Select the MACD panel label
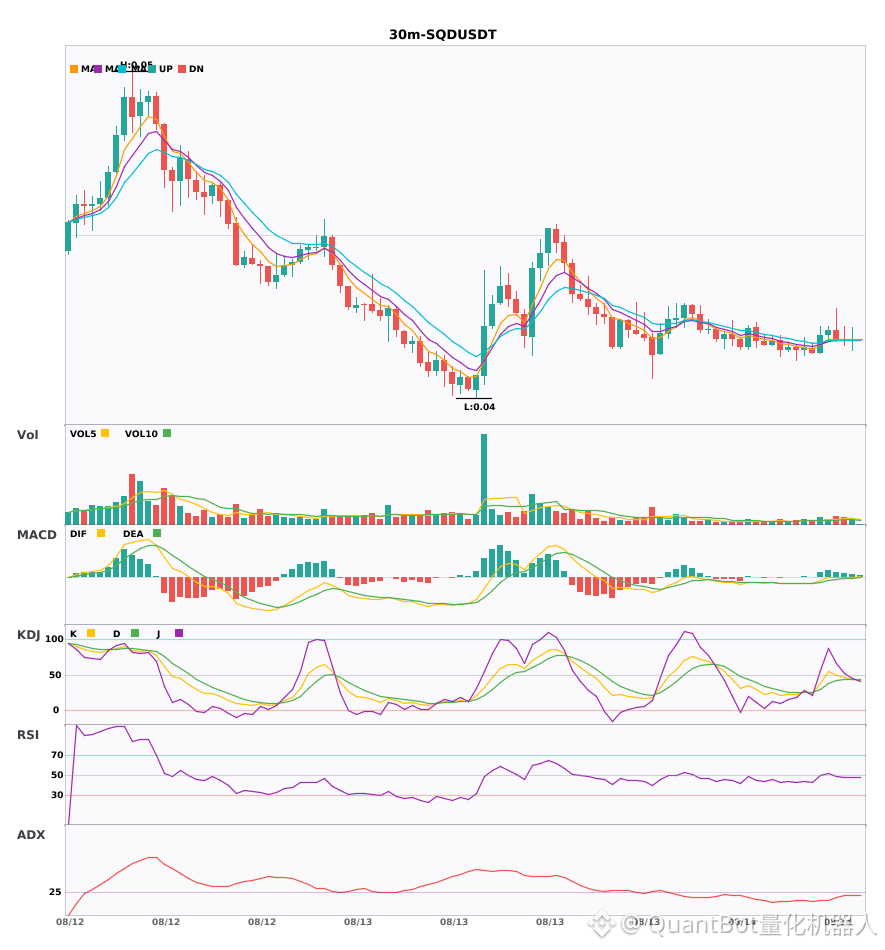Screen dimensions: 885x950 (36, 535)
